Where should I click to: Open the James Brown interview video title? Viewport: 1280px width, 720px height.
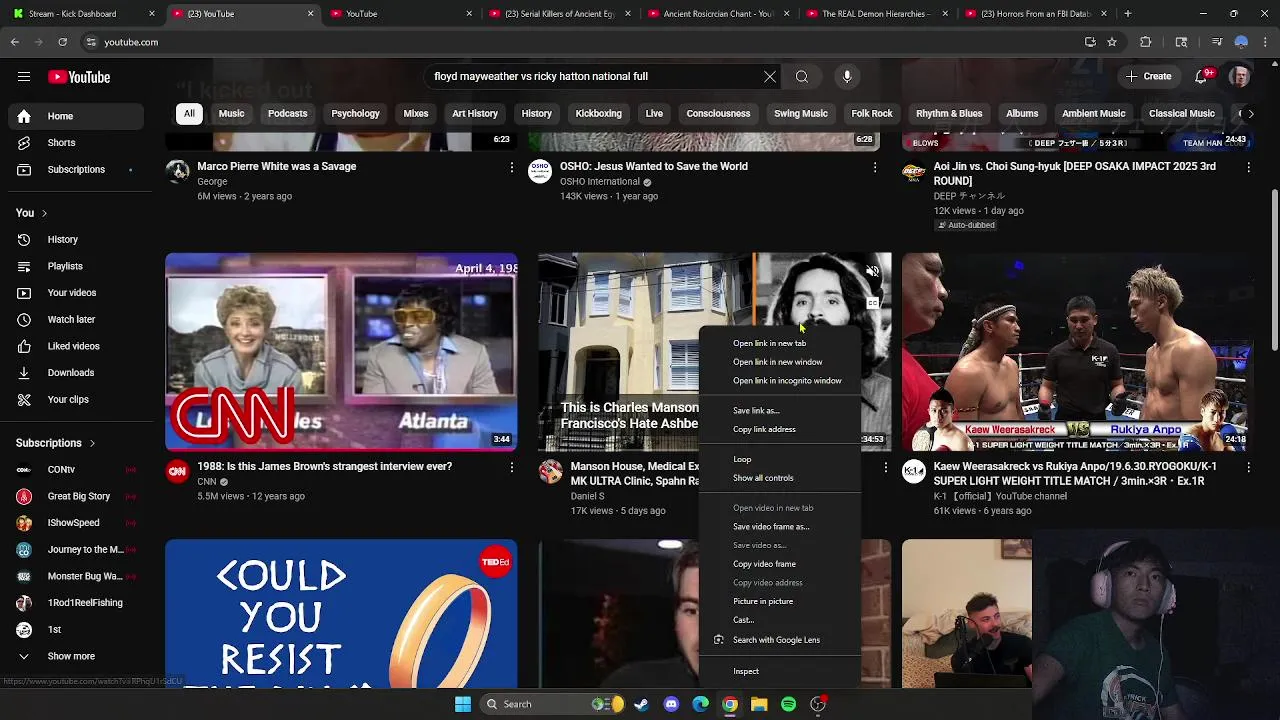click(x=324, y=466)
